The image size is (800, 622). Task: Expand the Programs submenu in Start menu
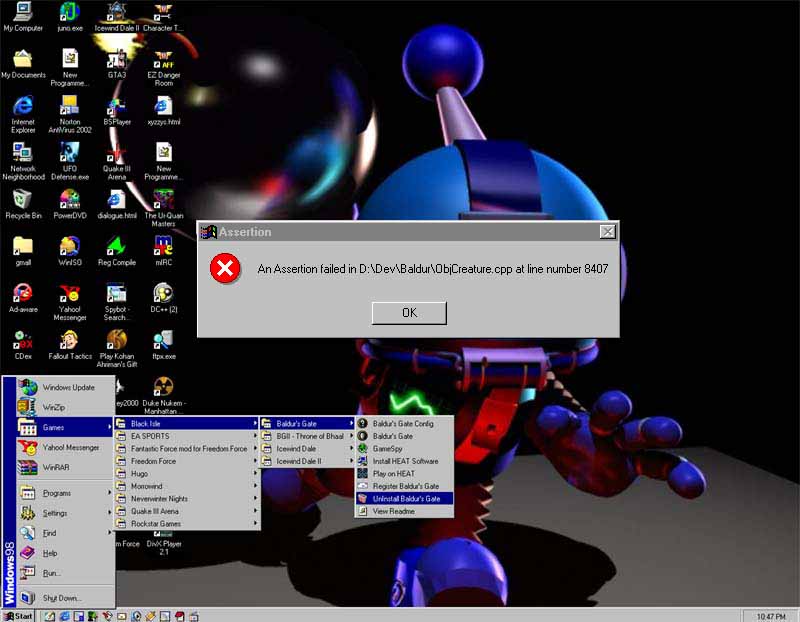coord(65,493)
